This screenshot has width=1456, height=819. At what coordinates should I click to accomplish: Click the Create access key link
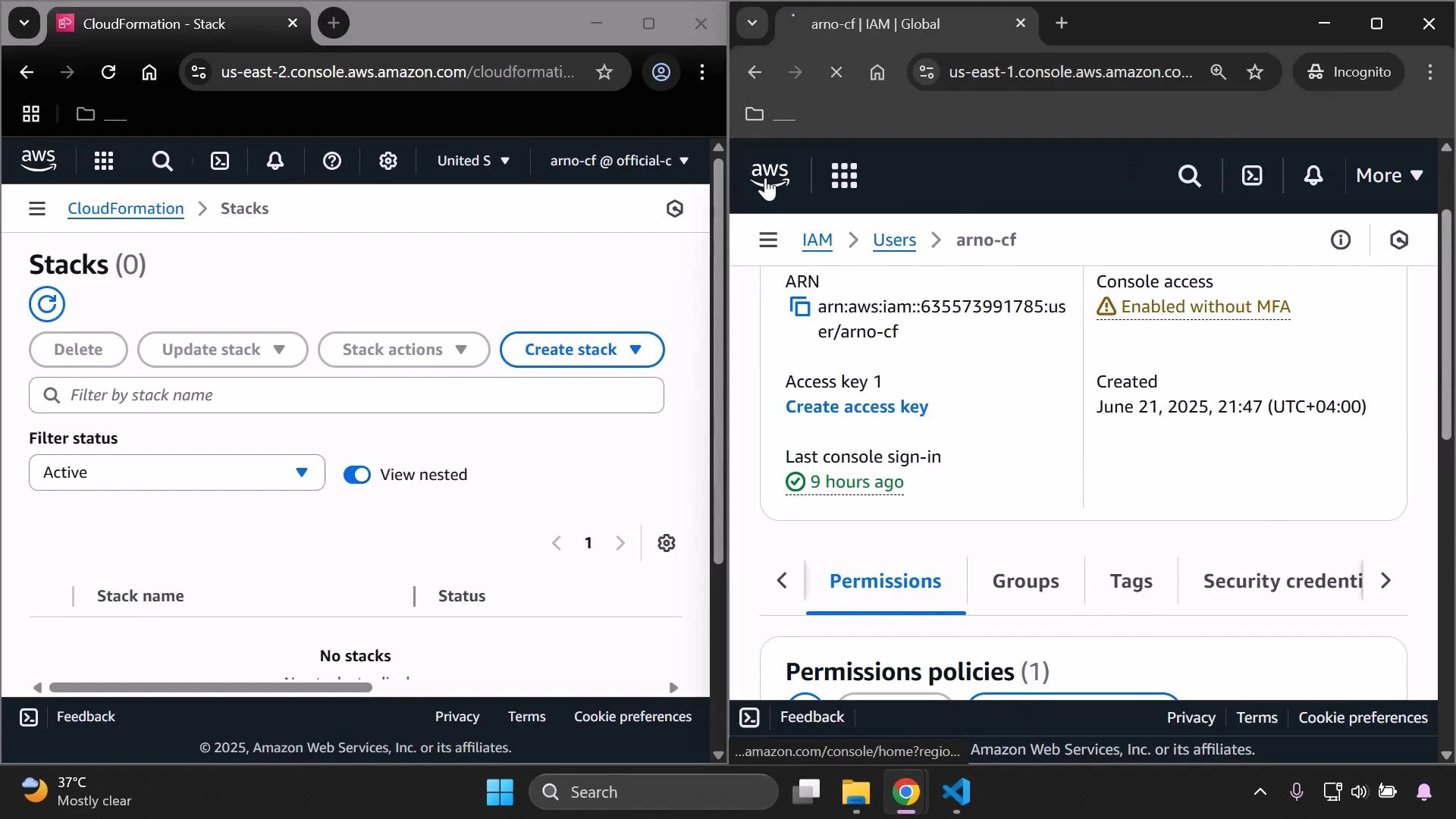[856, 406]
